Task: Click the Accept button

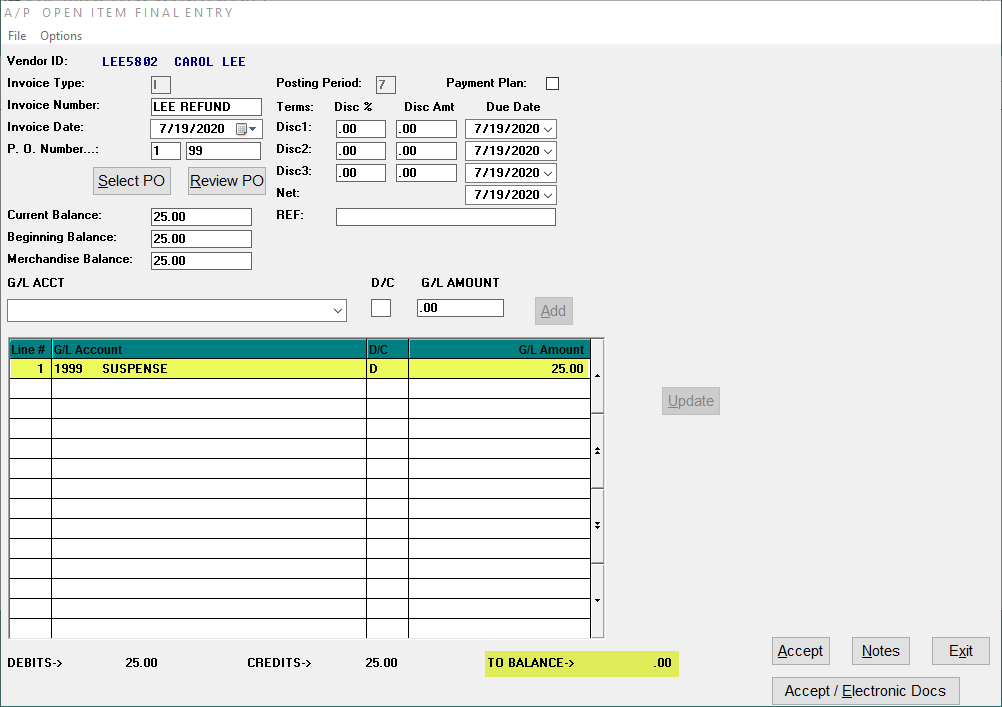Action: tap(800, 651)
